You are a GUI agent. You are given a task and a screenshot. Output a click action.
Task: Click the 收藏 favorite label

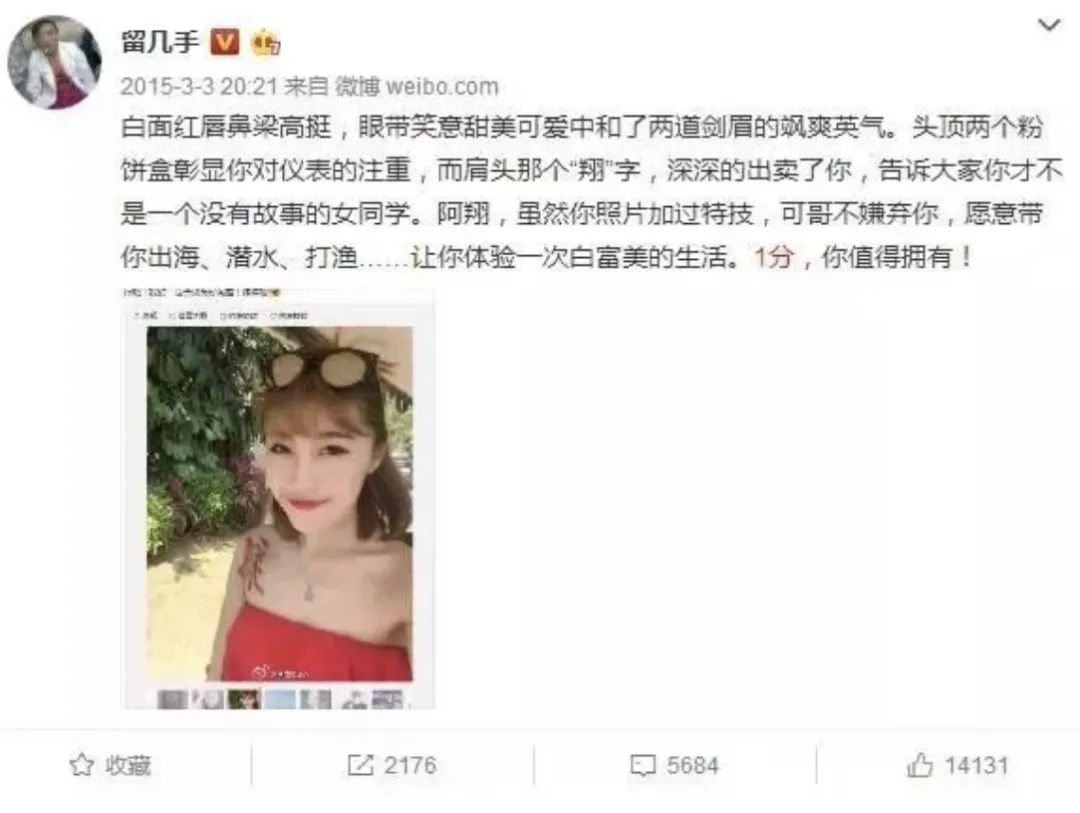128,765
